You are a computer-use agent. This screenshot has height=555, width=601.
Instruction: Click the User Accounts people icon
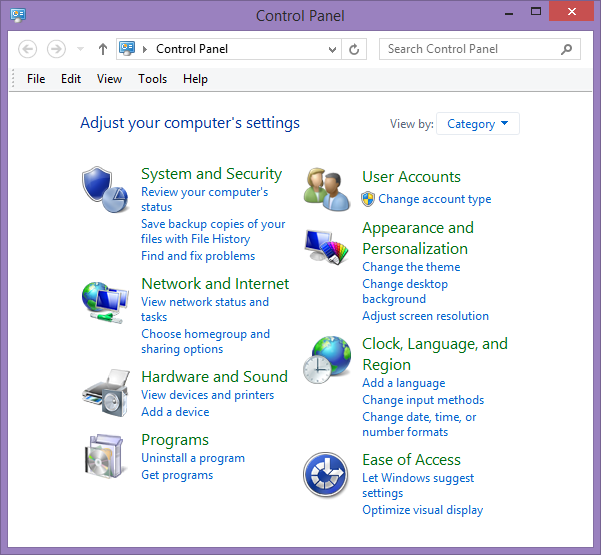tap(327, 190)
